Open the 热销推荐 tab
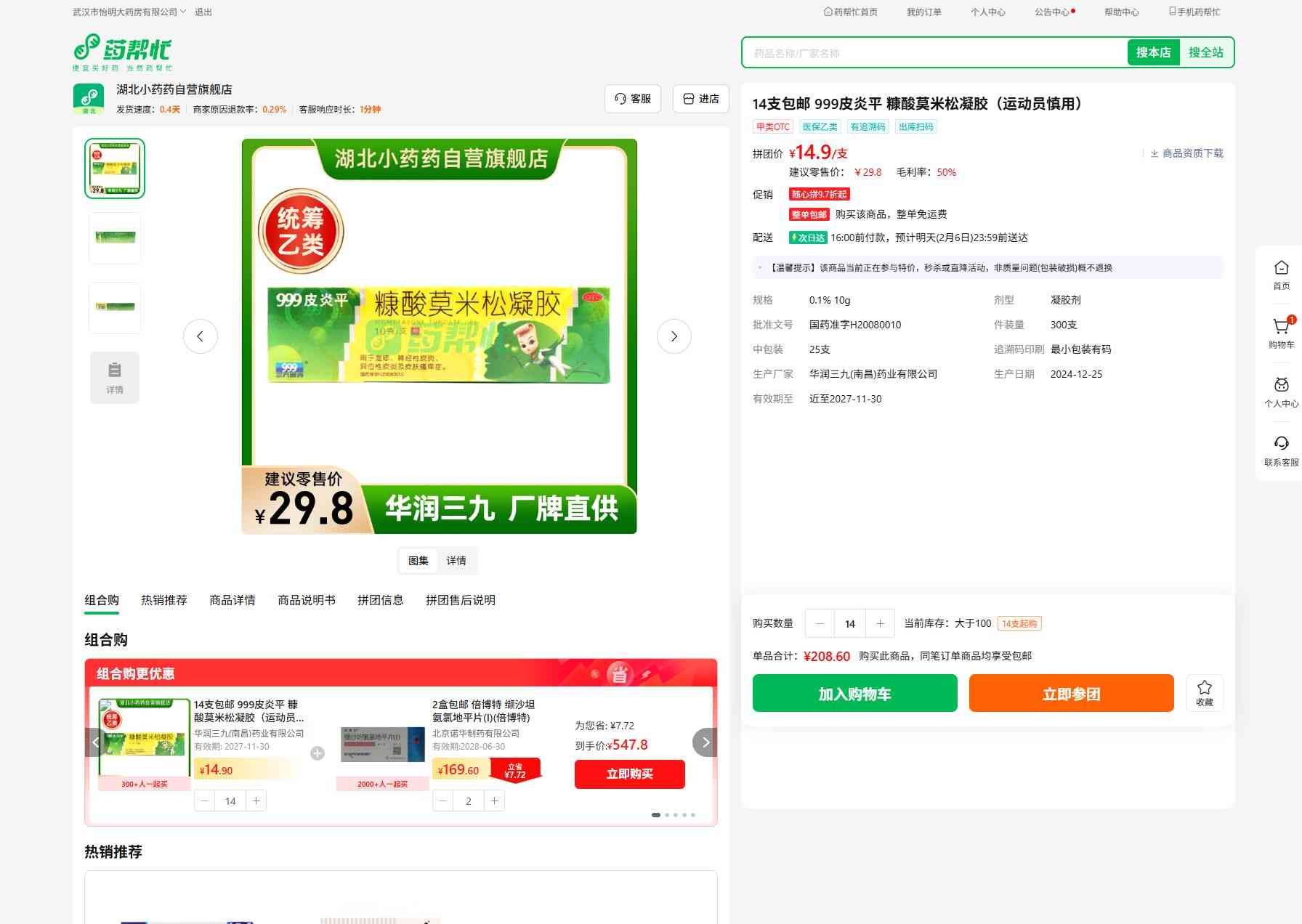1302x924 pixels. pyautogui.click(x=163, y=600)
